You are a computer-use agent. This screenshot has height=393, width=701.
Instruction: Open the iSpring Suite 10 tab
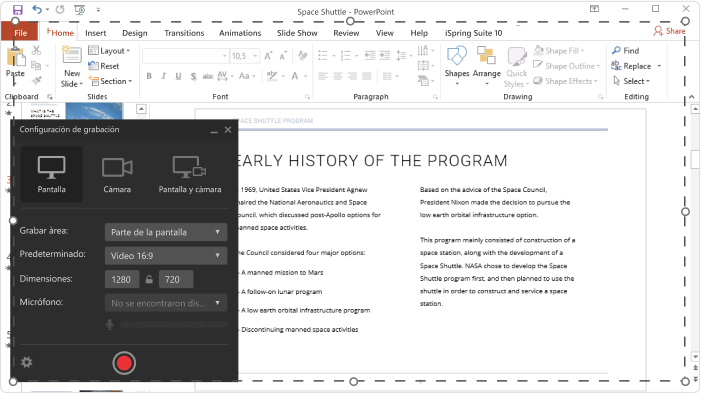pyautogui.click(x=473, y=33)
